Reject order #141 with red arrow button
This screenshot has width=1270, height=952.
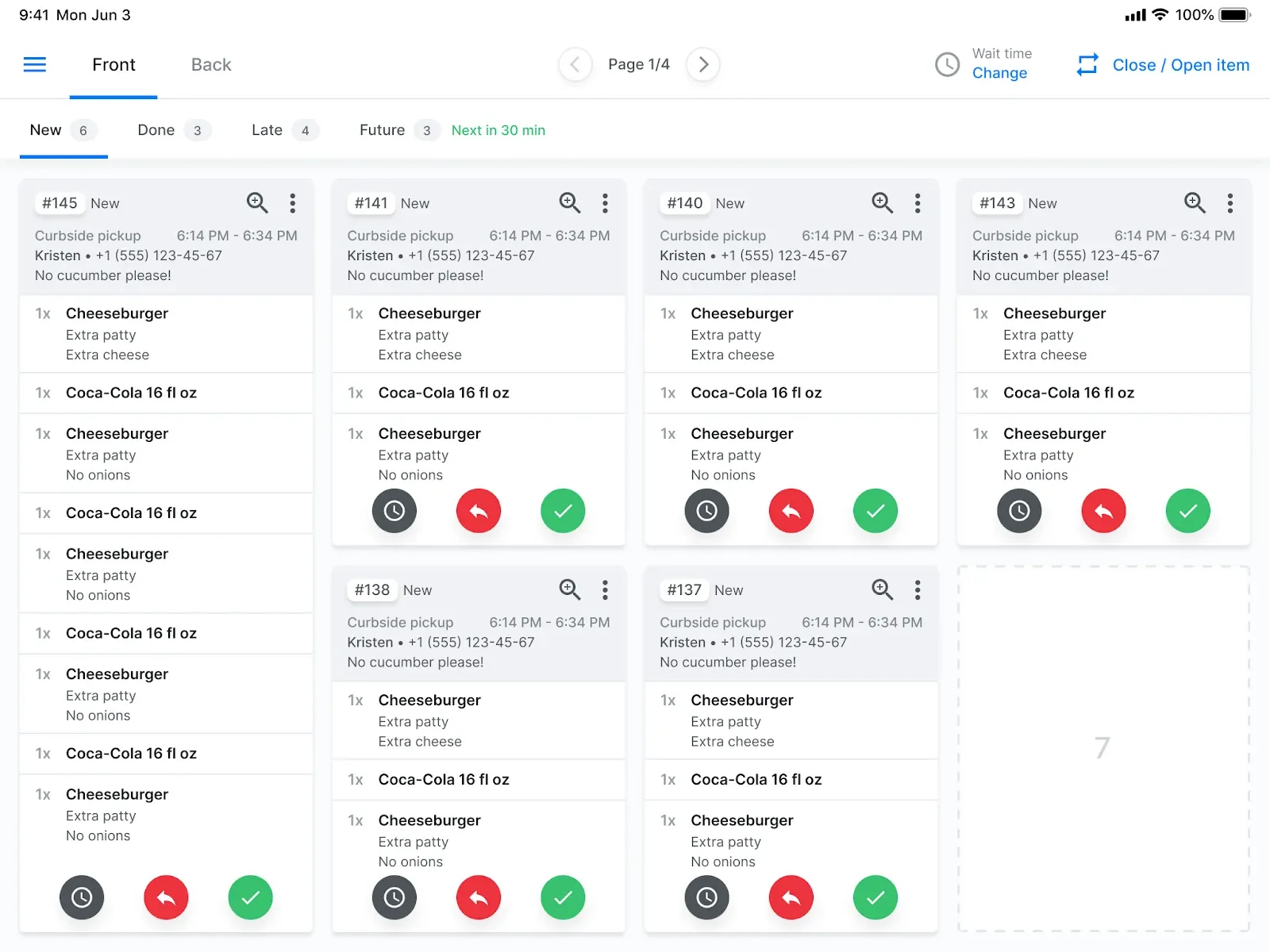479,511
